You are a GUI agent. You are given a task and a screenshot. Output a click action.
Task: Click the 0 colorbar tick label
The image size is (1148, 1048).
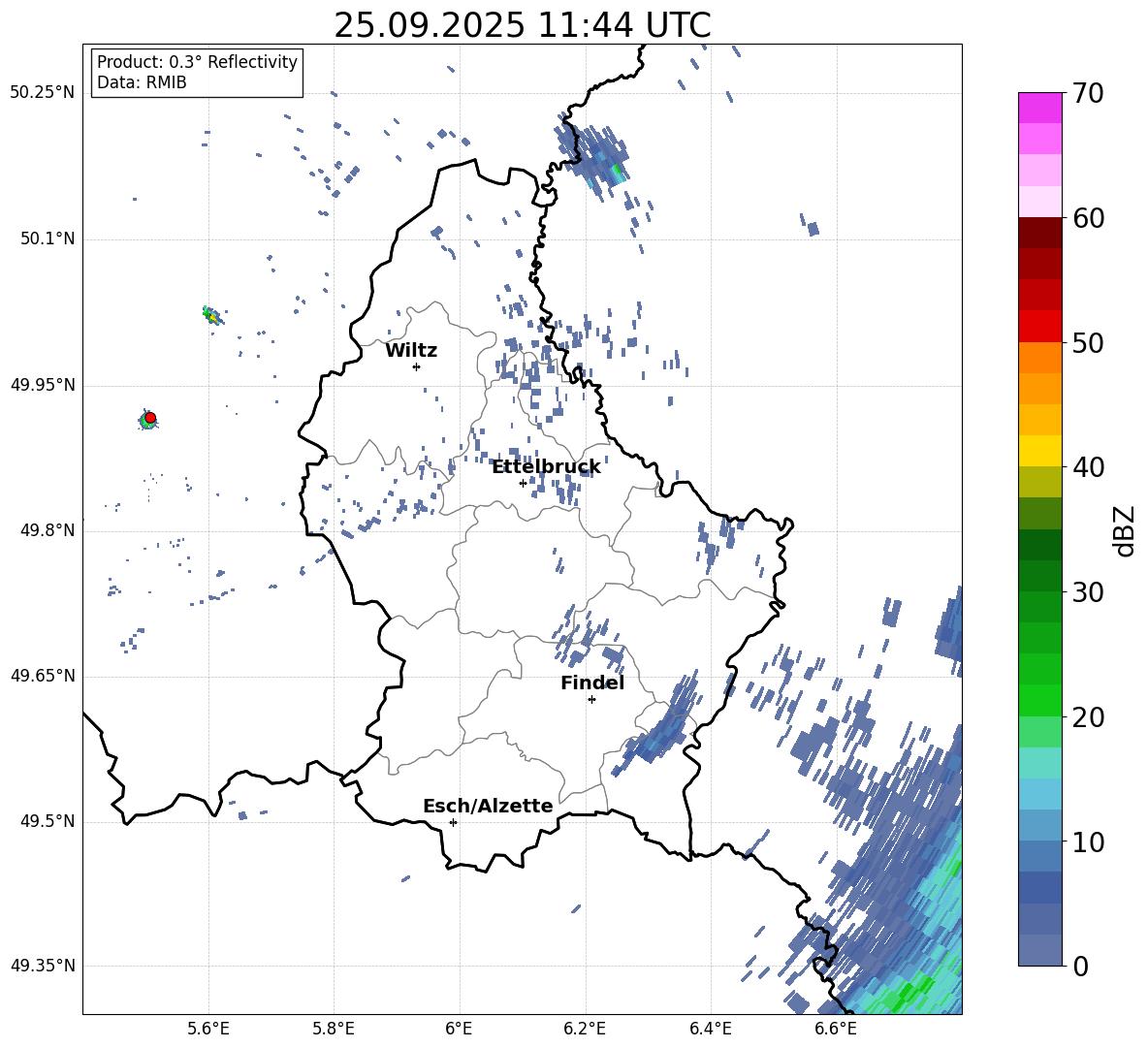[1080, 966]
